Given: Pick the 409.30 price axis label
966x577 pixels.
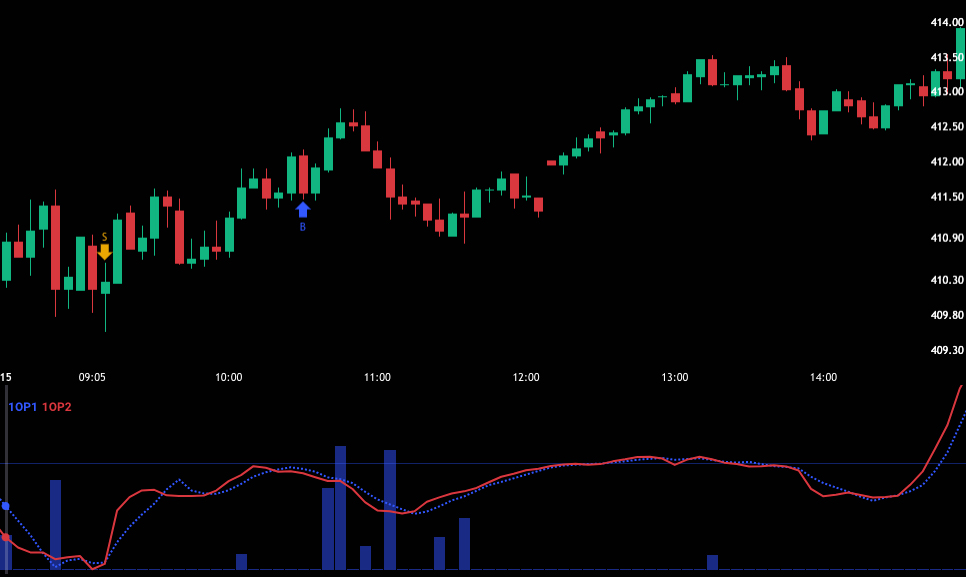Looking at the screenshot, I should point(946,351).
